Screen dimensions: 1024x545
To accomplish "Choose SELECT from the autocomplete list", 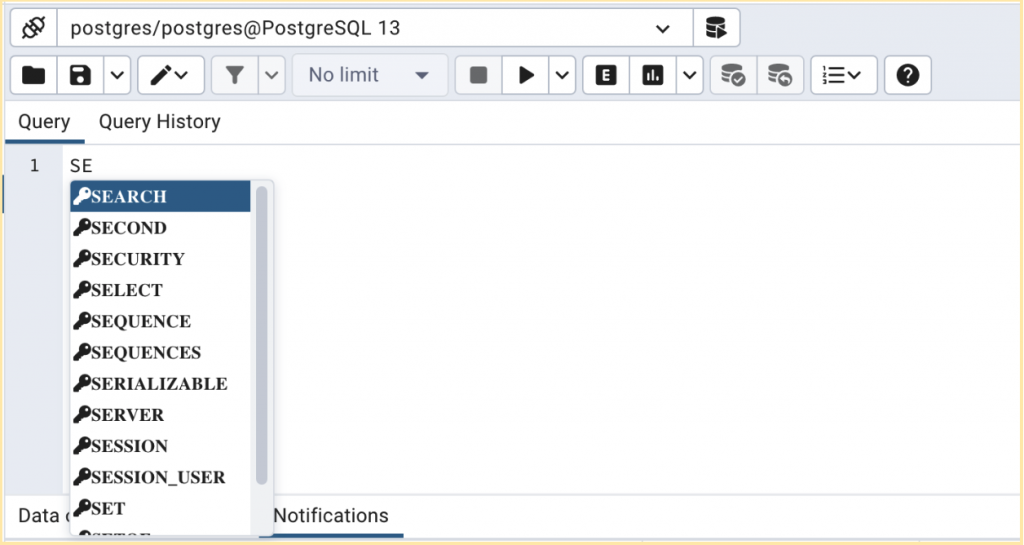I will pyautogui.click(x=126, y=290).
